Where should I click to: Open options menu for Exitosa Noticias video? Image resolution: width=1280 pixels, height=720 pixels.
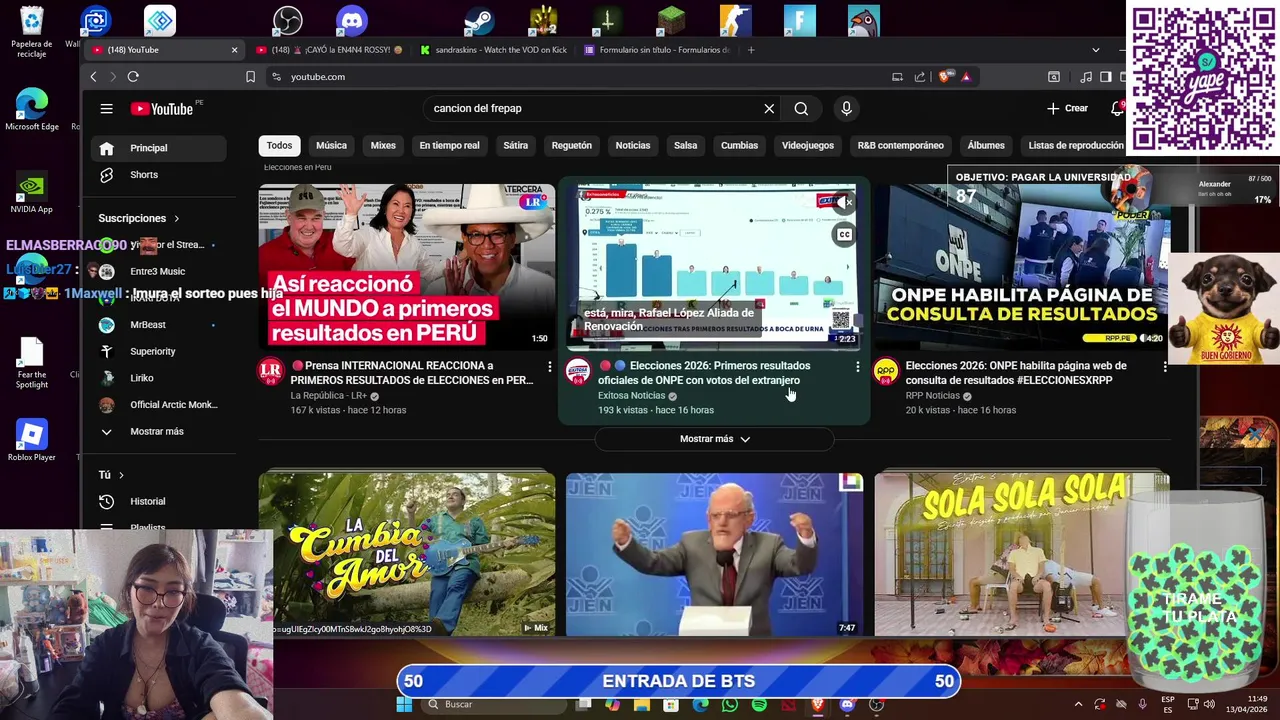point(857,367)
